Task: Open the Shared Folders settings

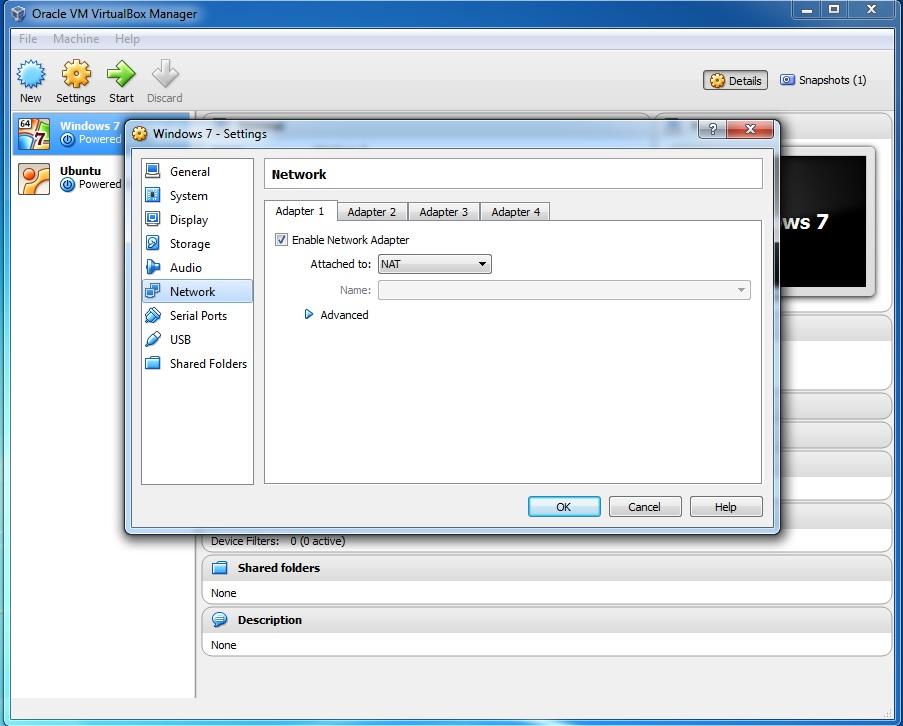Action: [x=210, y=363]
